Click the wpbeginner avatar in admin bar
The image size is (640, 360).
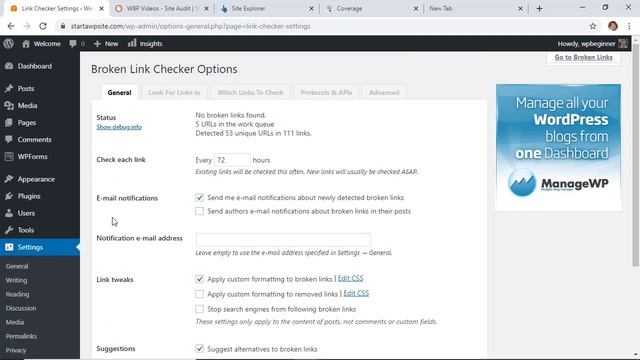(623, 44)
